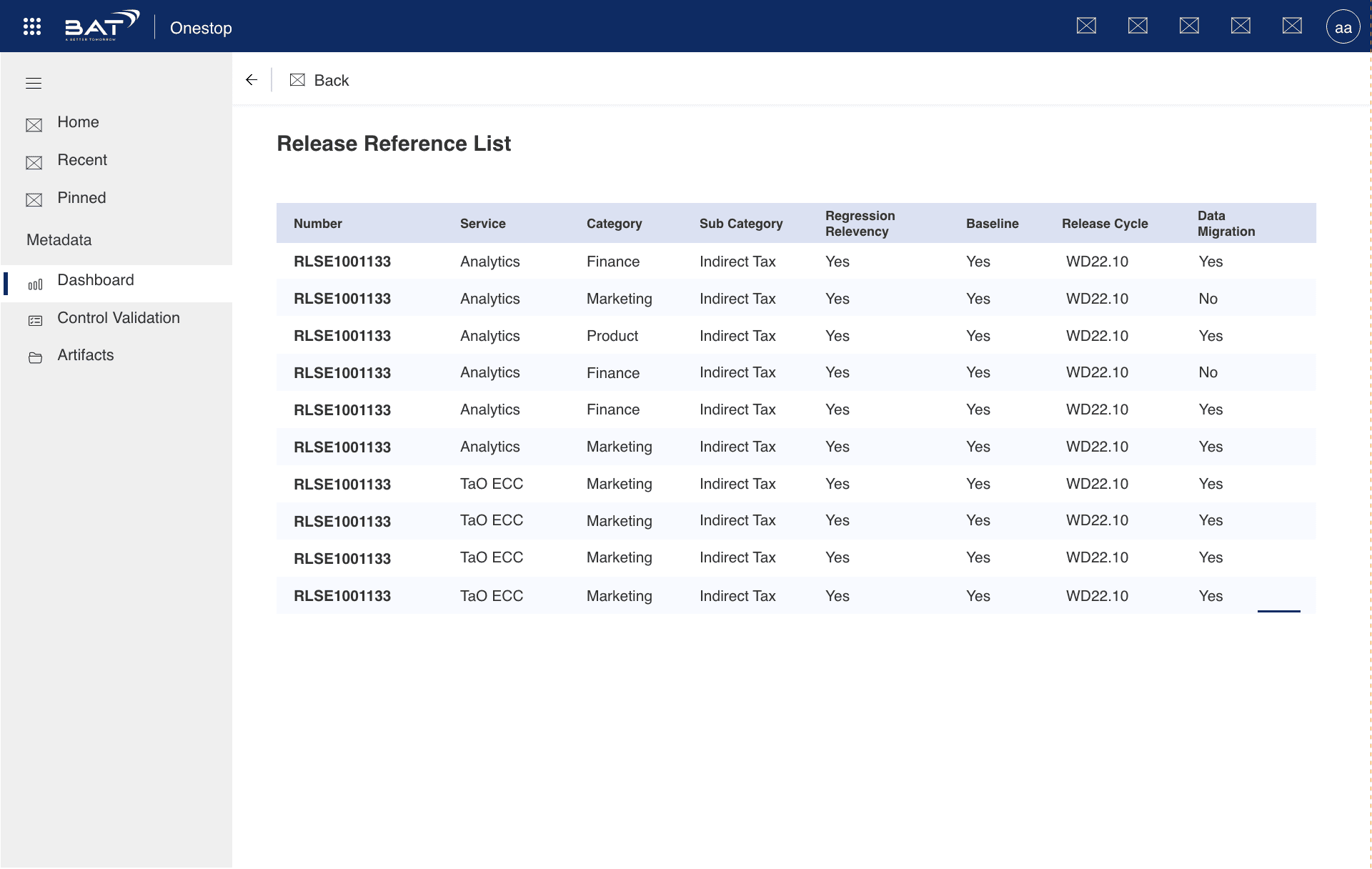Image resolution: width=1372 pixels, height=869 pixels.
Task: Collapse sidebar using hamburger menu icon
Action: click(x=34, y=84)
